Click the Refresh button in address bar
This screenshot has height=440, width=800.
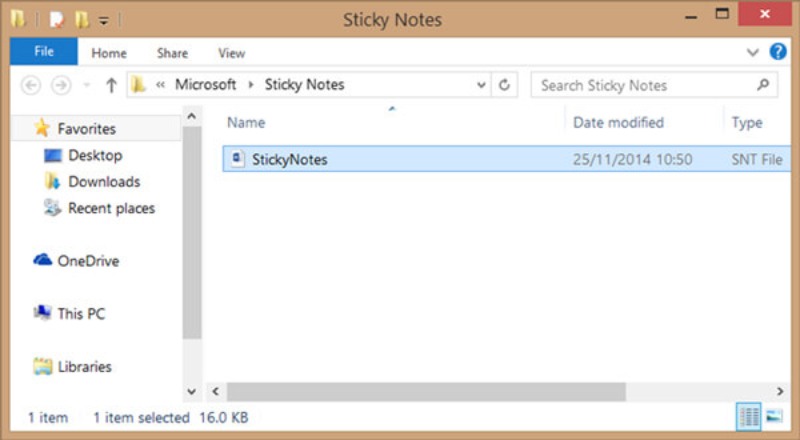click(x=505, y=85)
